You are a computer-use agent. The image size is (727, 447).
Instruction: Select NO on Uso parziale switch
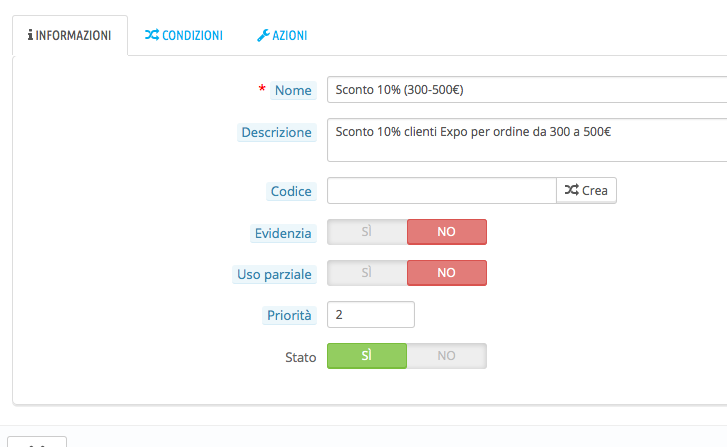(446, 273)
